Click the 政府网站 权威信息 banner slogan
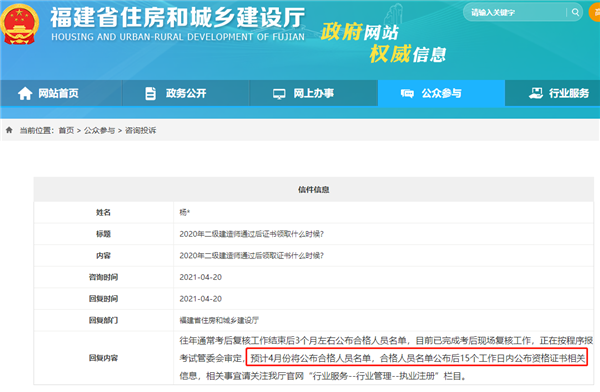The image size is (600, 392). [x=383, y=42]
